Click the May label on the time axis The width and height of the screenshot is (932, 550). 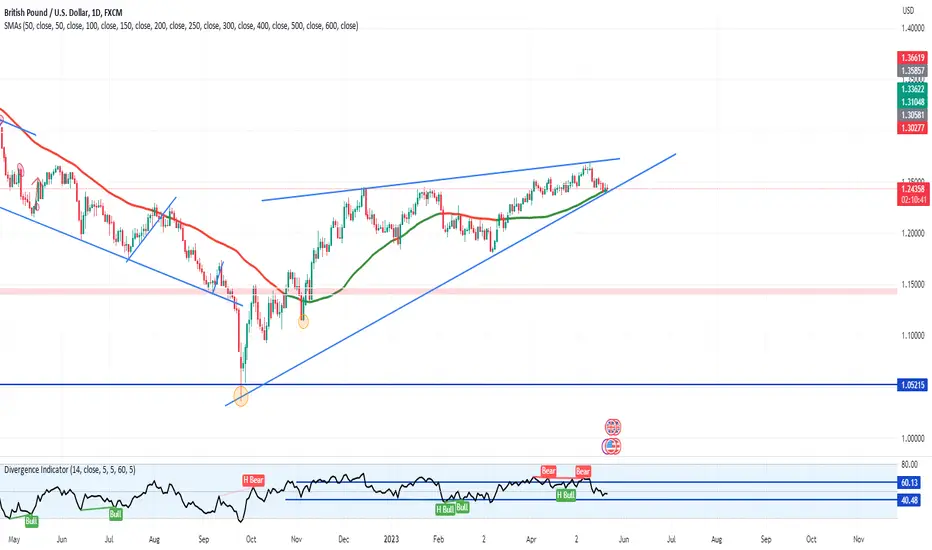14,539
